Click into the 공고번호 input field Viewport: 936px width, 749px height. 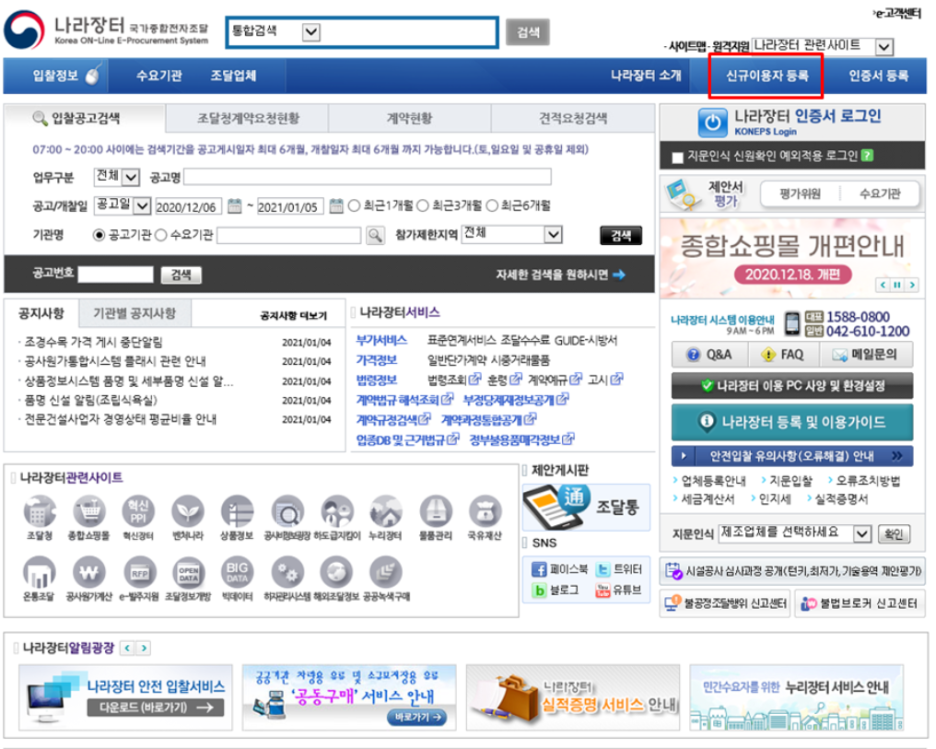pyautogui.click(x=116, y=275)
